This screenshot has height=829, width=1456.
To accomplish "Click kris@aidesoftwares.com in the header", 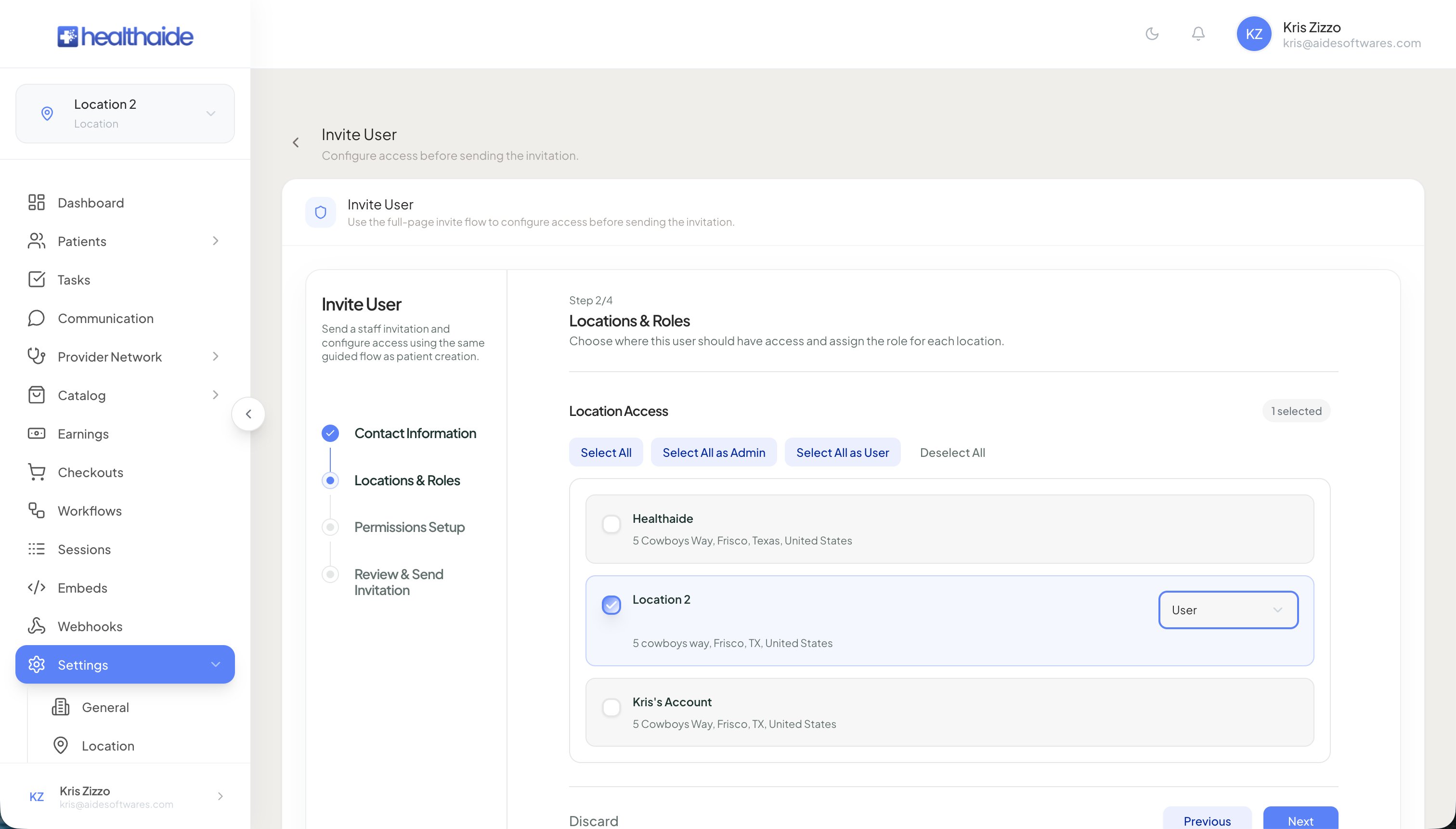I will [x=1352, y=43].
